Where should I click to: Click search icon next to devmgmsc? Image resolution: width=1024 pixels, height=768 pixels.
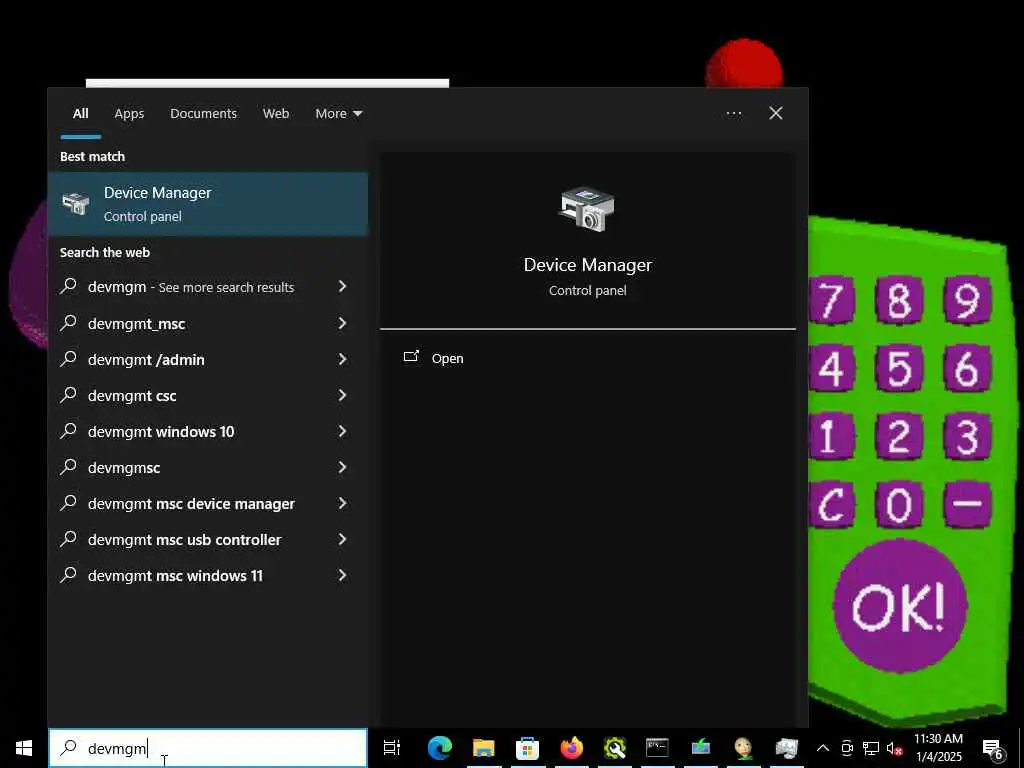pos(68,466)
